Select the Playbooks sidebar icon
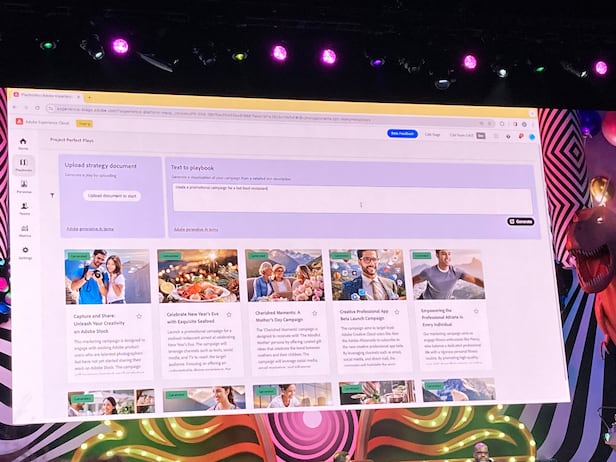Screen dimensions: 616x462 (x=23, y=164)
